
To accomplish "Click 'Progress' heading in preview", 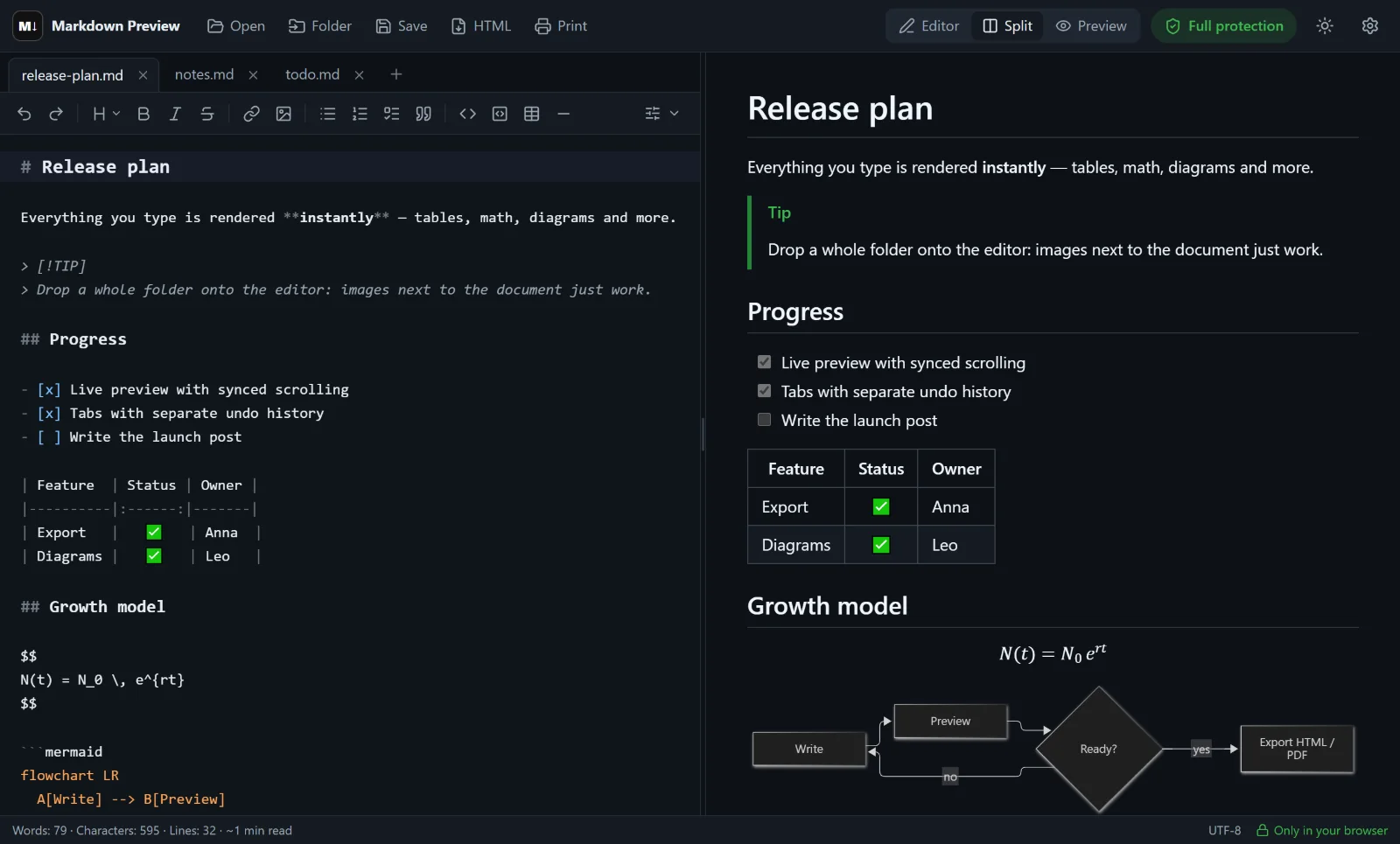I will pyautogui.click(x=795, y=311).
